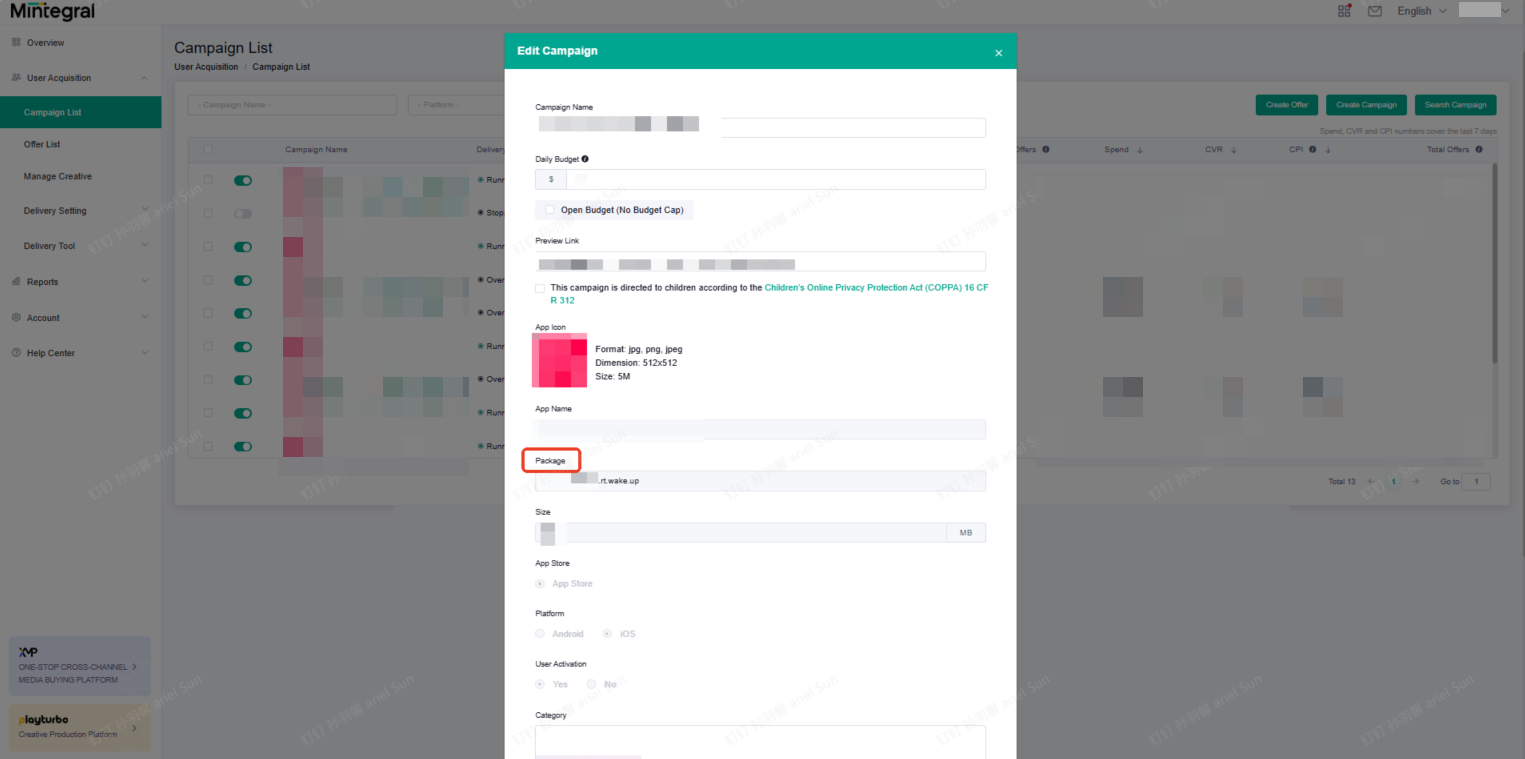Enable Open Budget (No Budget Cap) checkbox
Screen dimensions: 1525x759
(x=548, y=210)
